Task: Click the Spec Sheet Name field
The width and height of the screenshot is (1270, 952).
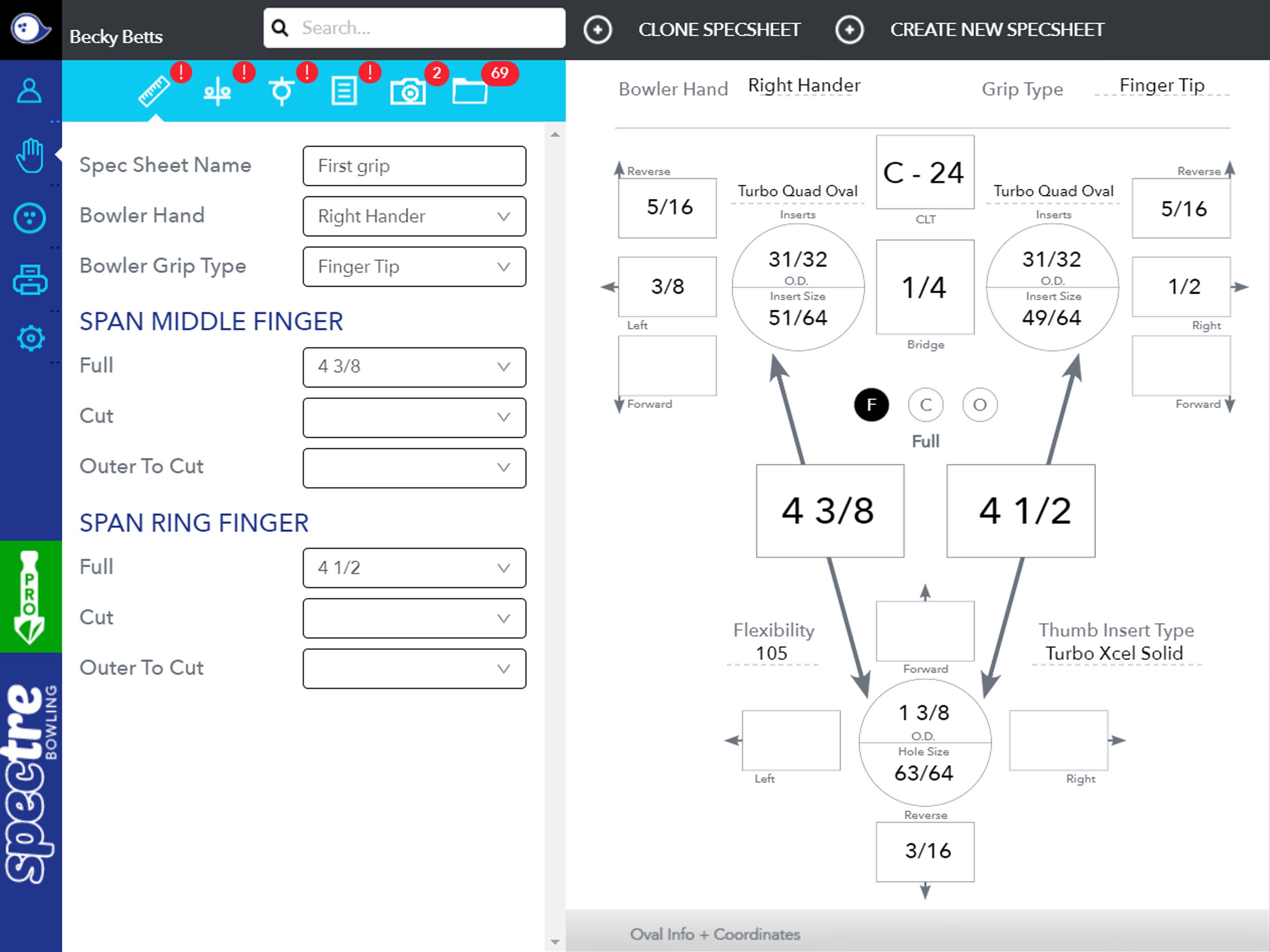Action: (x=414, y=166)
